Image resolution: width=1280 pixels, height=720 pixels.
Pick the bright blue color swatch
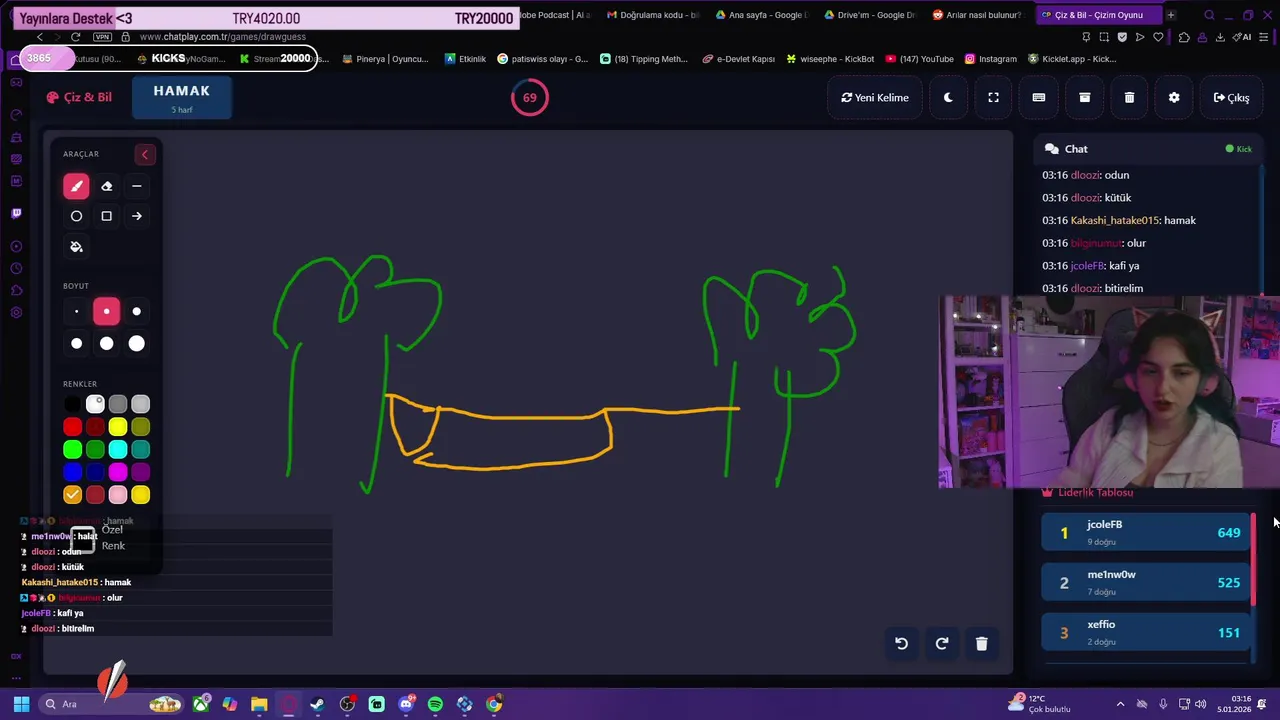72,472
